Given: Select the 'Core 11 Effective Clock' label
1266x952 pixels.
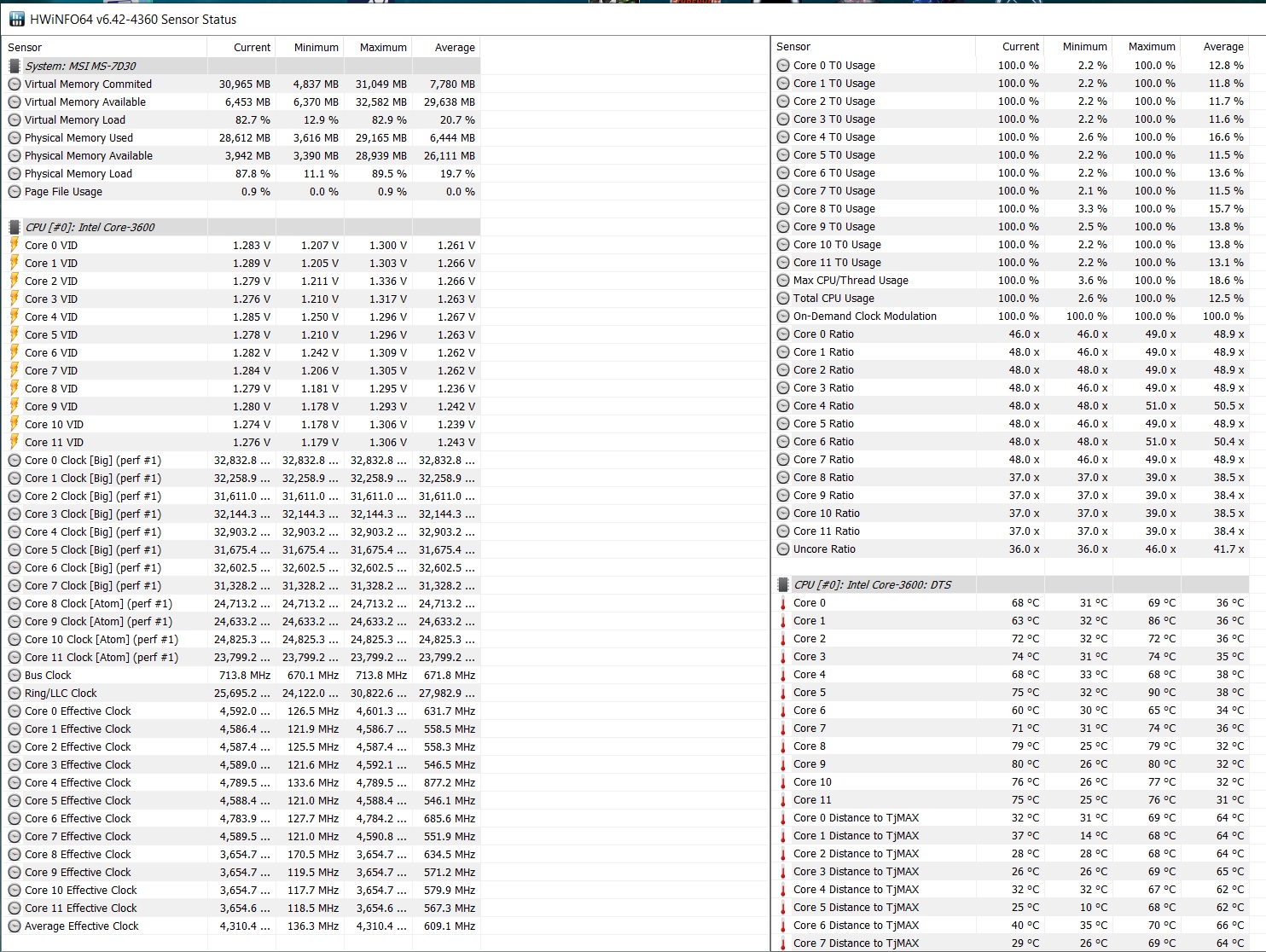Looking at the screenshot, I should pyautogui.click(x=81, y=908).
